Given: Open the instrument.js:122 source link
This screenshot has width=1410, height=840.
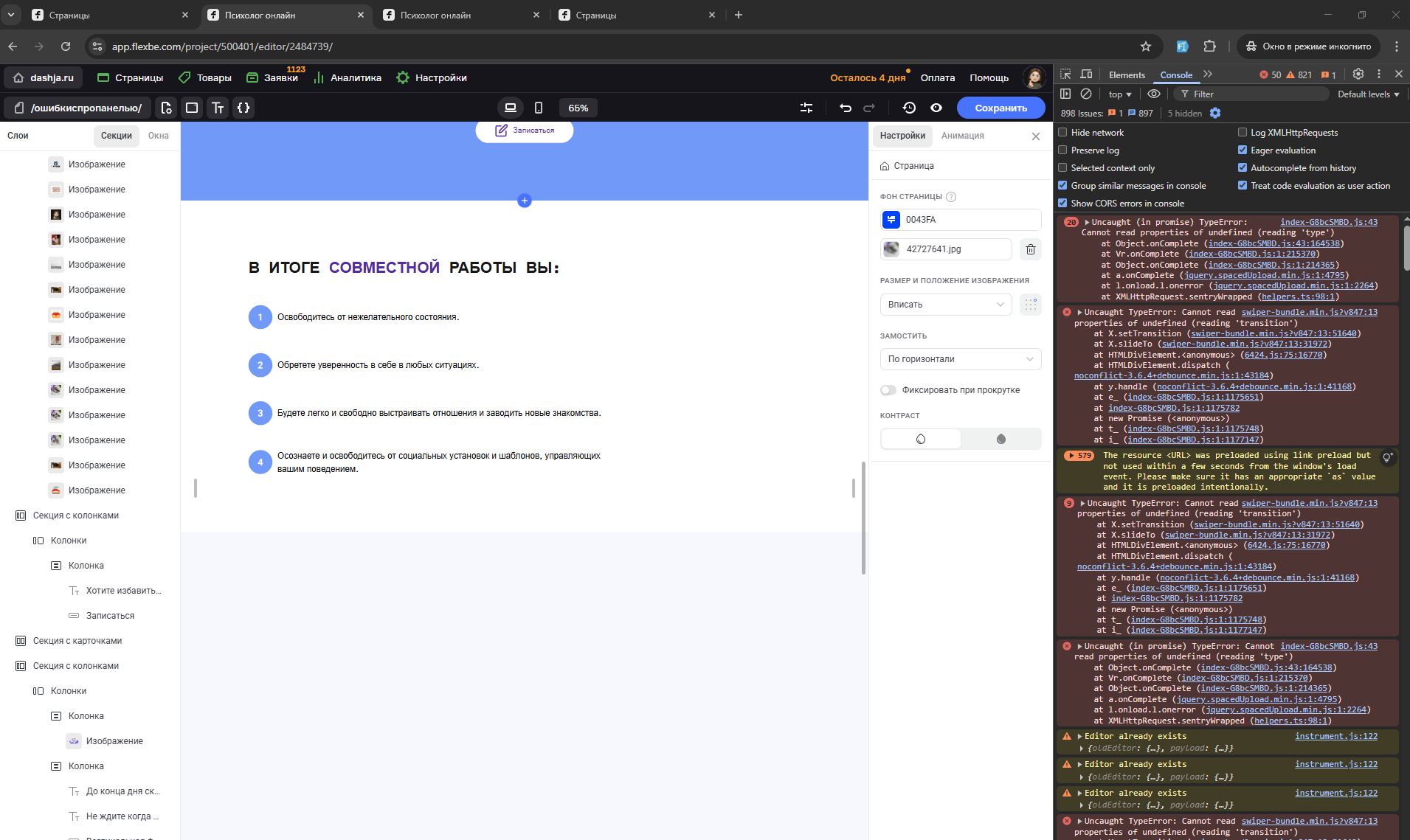Looking at the screenshot, I should click(x=1335, y=736).
